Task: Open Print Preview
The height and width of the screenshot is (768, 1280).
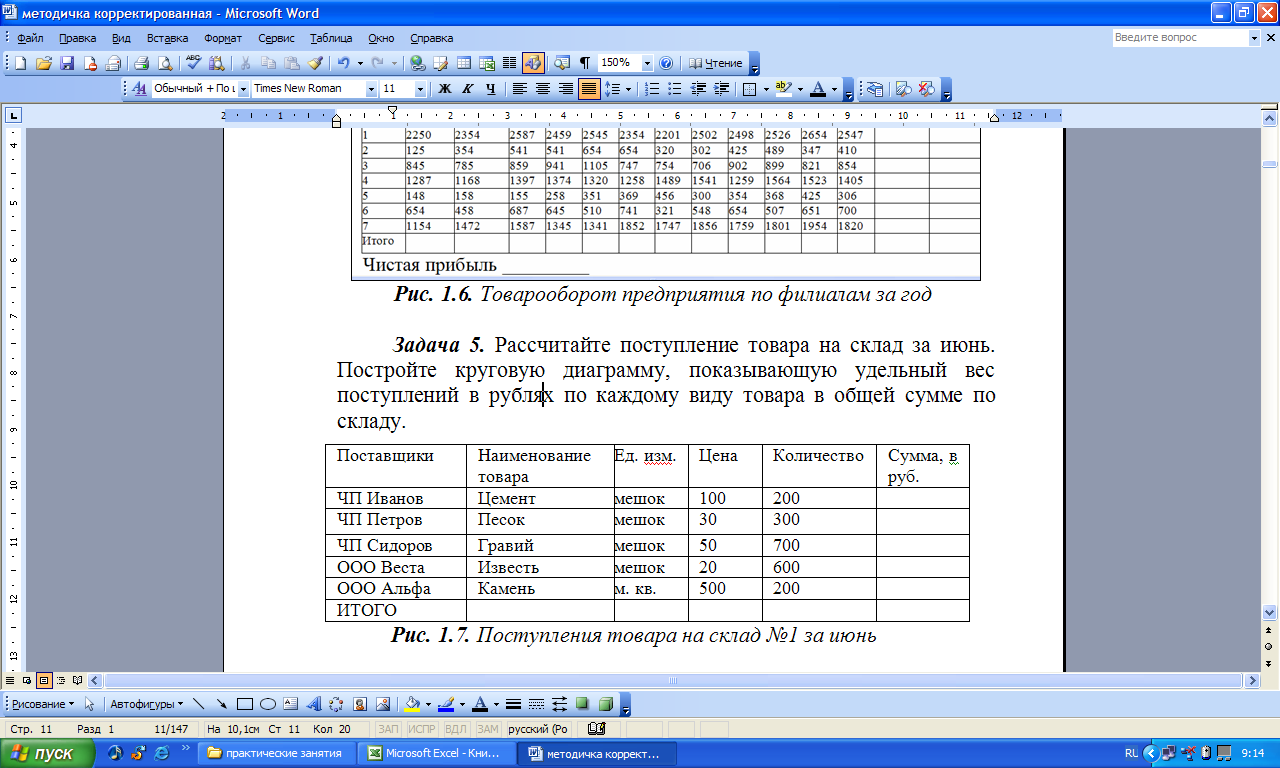Action: (163, 62)
